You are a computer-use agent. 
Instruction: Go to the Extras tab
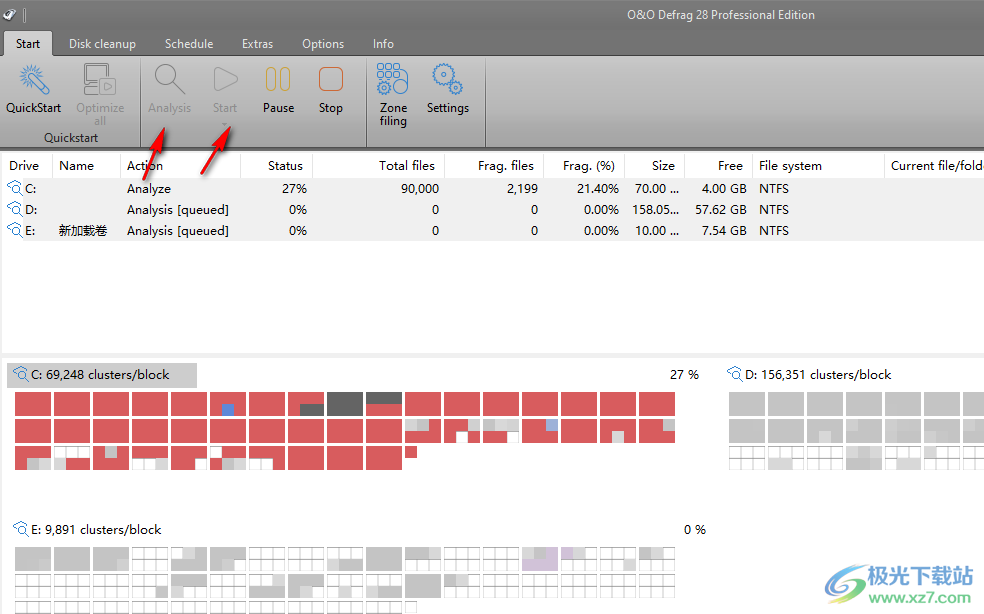[x=257, y=44]
